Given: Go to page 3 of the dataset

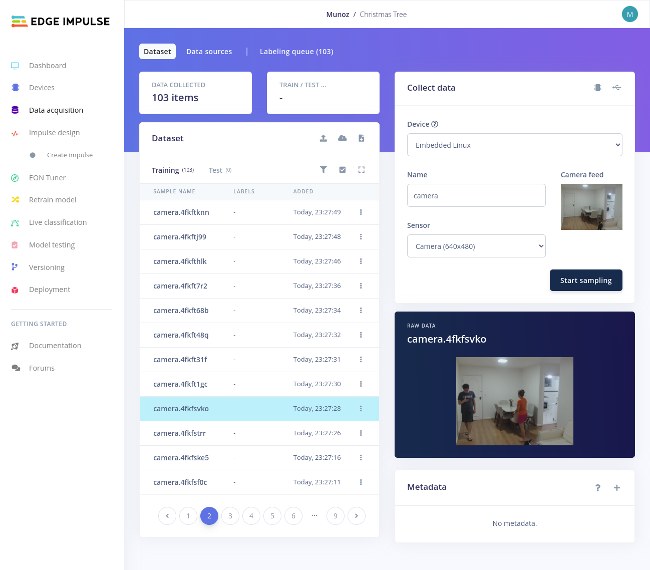Looking at the screenshot, I should point(230,516).
